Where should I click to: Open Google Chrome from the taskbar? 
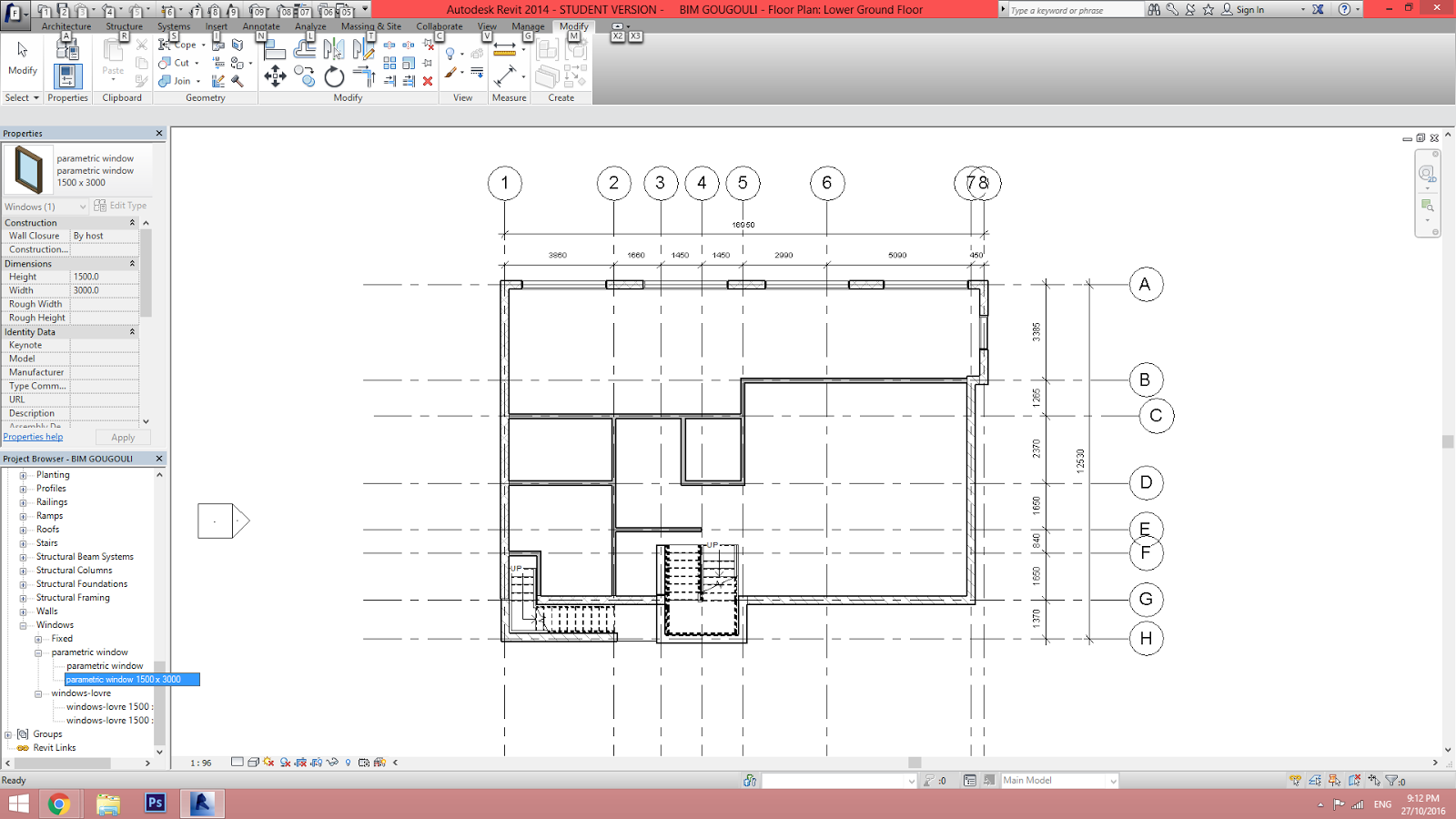(x=59, y=804)
